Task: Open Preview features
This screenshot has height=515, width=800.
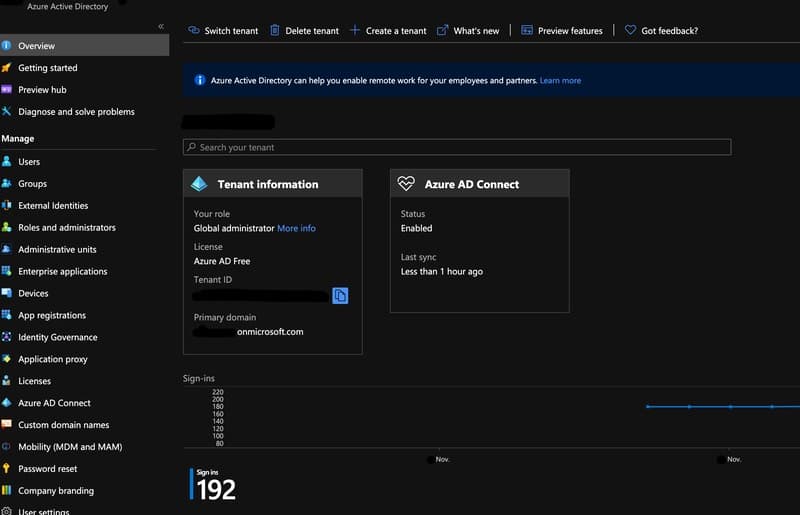Action: (x=562, y=31)
